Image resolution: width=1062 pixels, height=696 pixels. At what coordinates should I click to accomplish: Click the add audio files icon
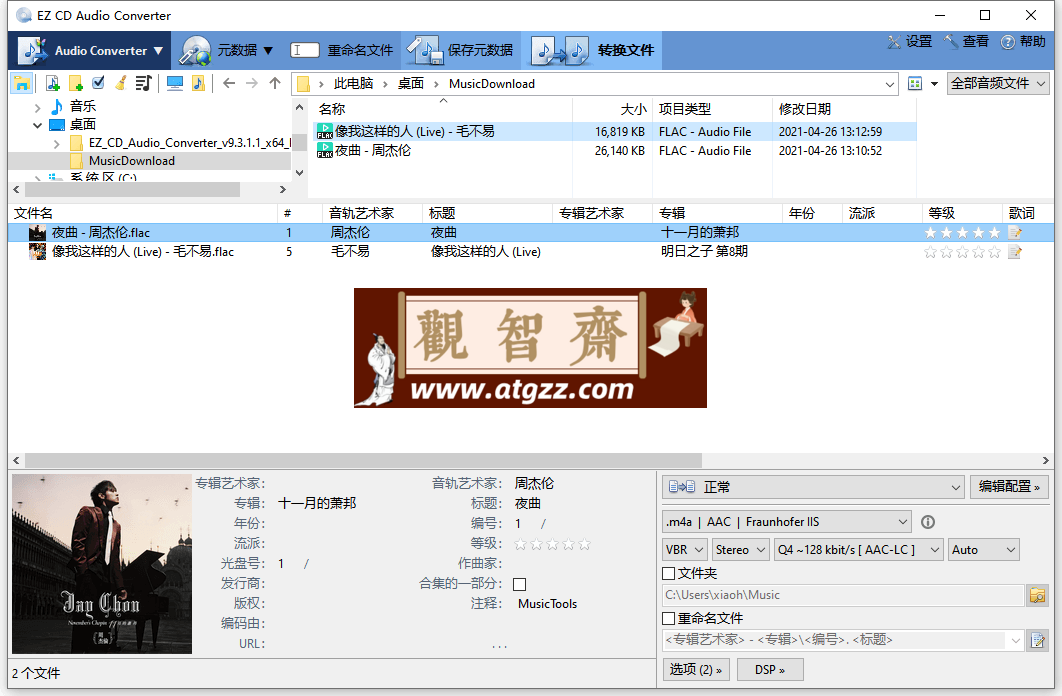pyautogui.click(x=53, y=83)
